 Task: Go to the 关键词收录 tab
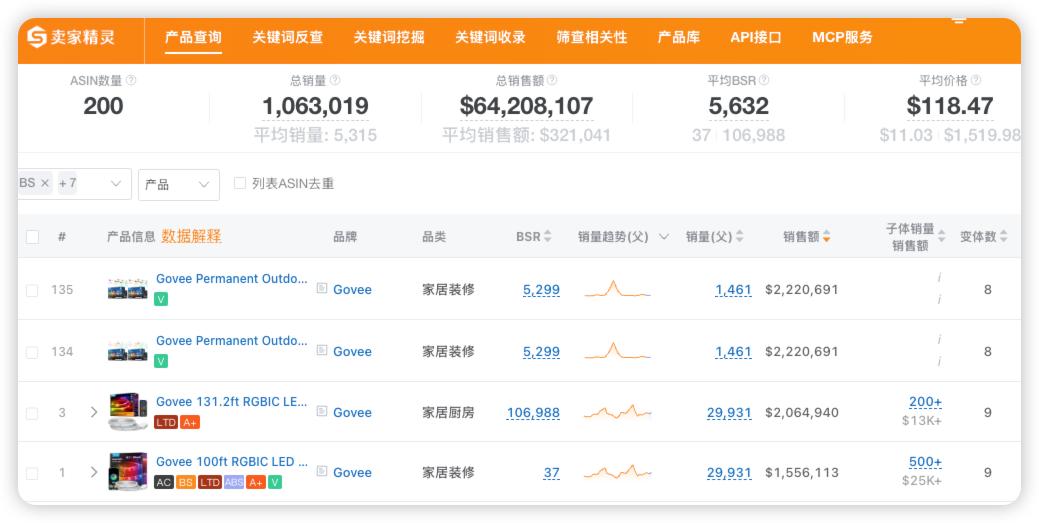click(x=490, y=38)
